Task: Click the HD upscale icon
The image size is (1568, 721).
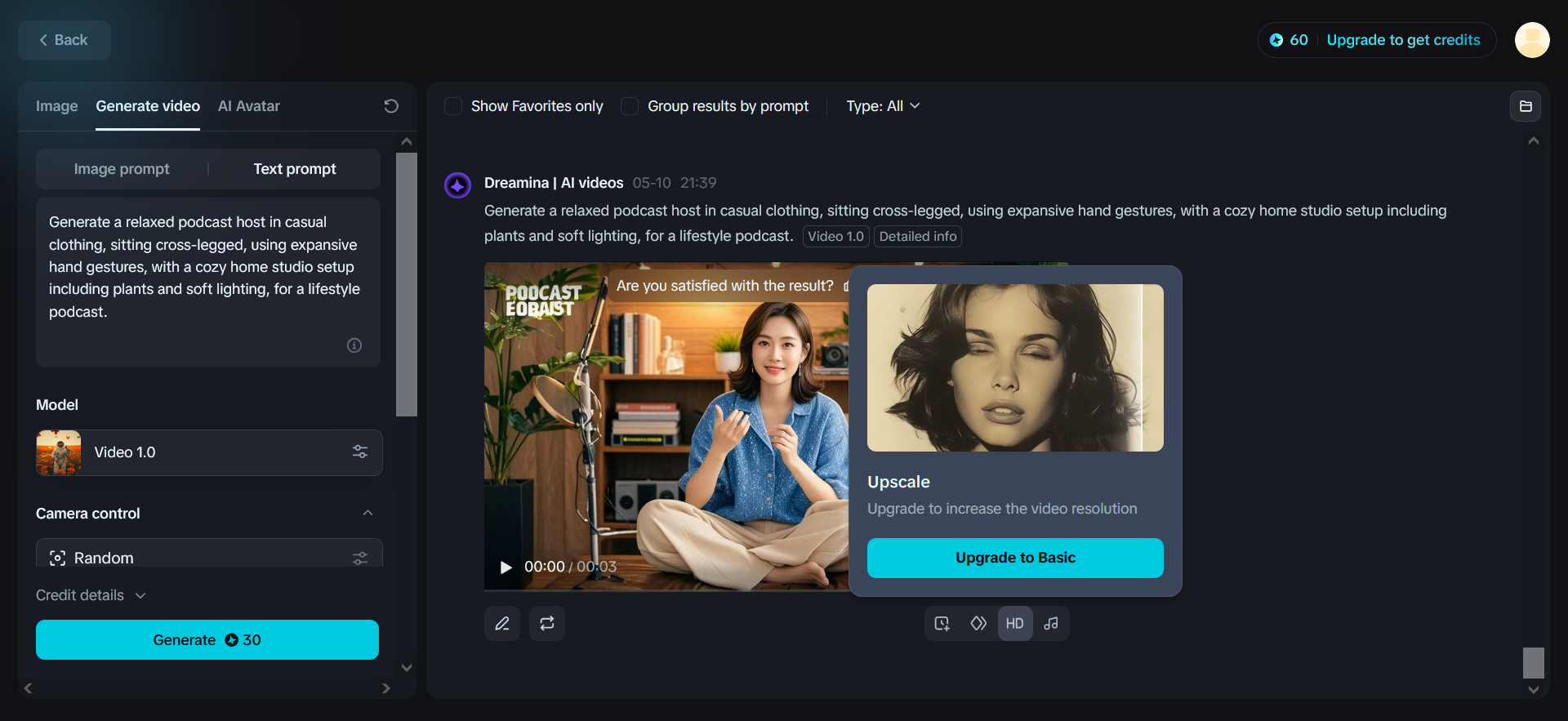Action: pyautogui.click(x=1015, y=624)
